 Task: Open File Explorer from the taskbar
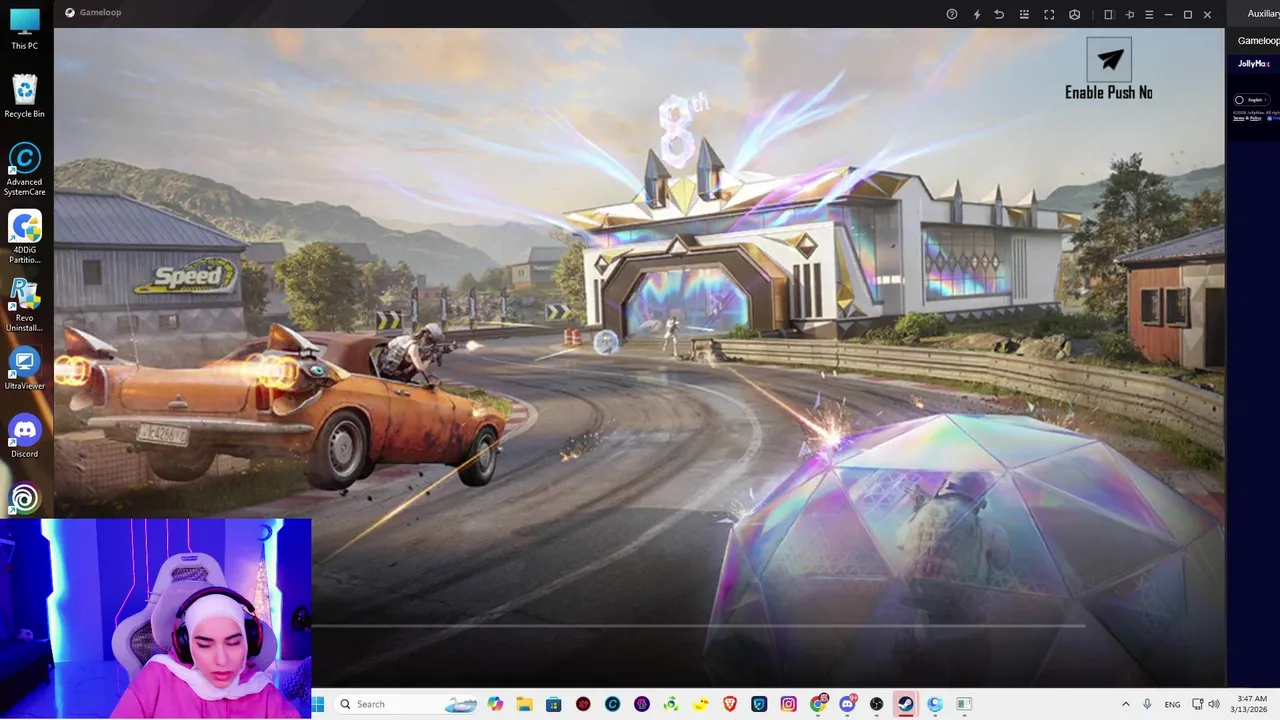pos(524,704)
